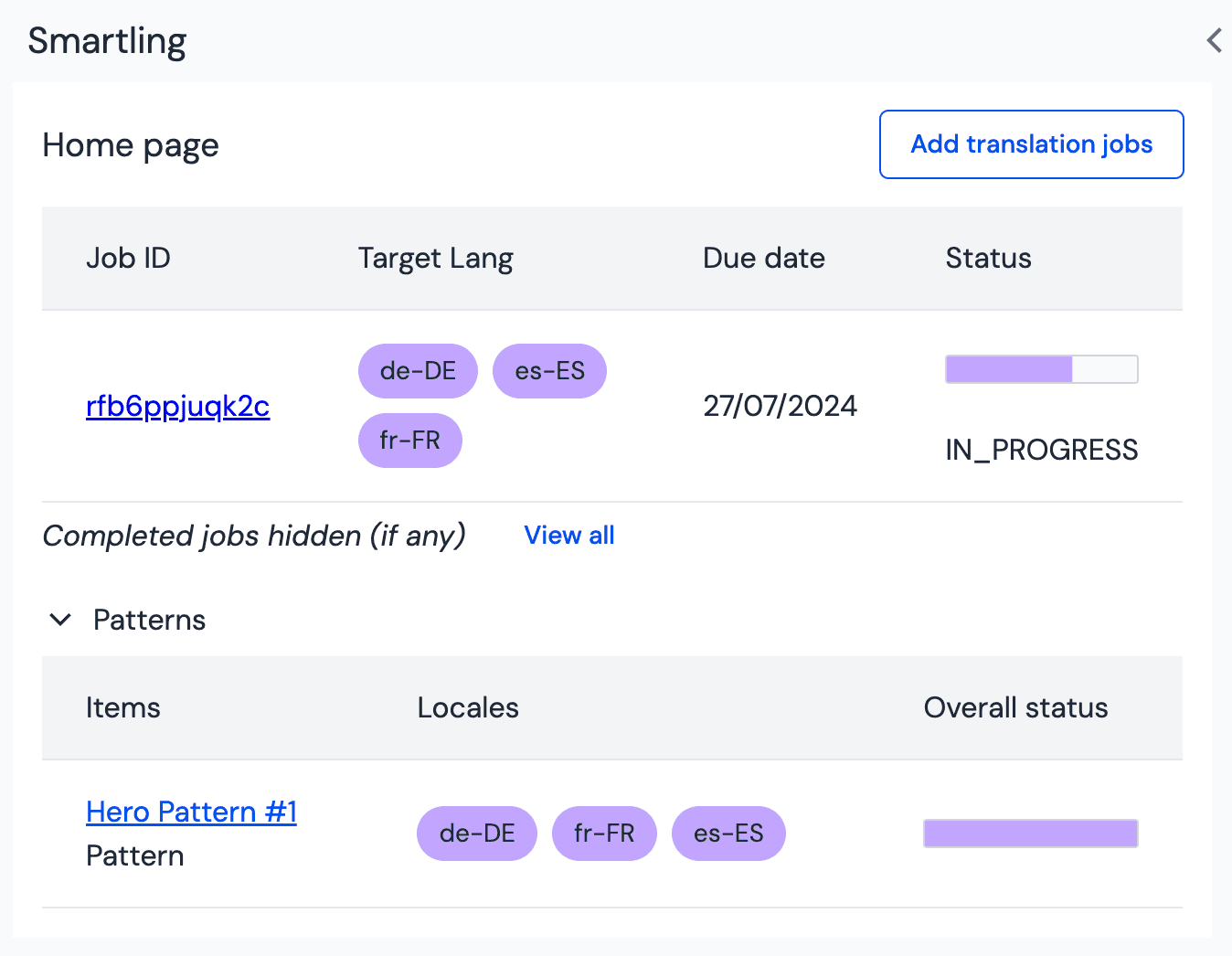Click the Home page heading
1232x956 pixels.
131,146
